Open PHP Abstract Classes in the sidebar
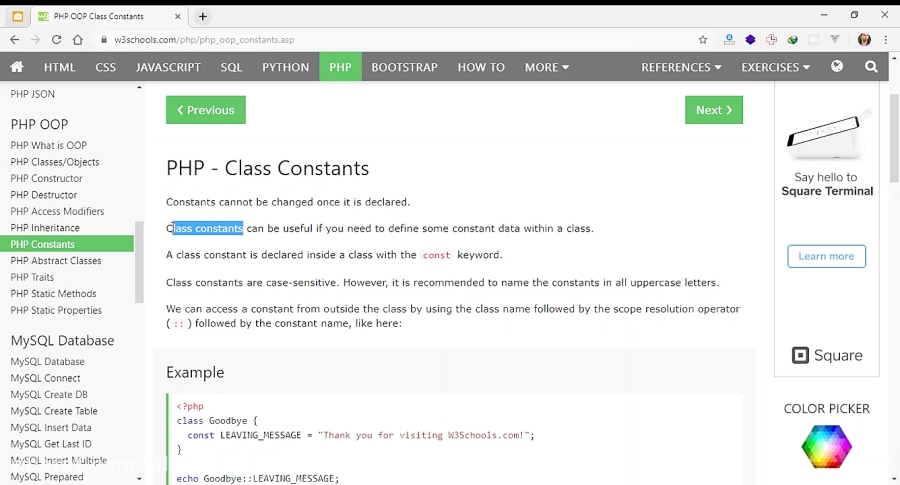This screenshot has width=900, height=485. (56, 261)
